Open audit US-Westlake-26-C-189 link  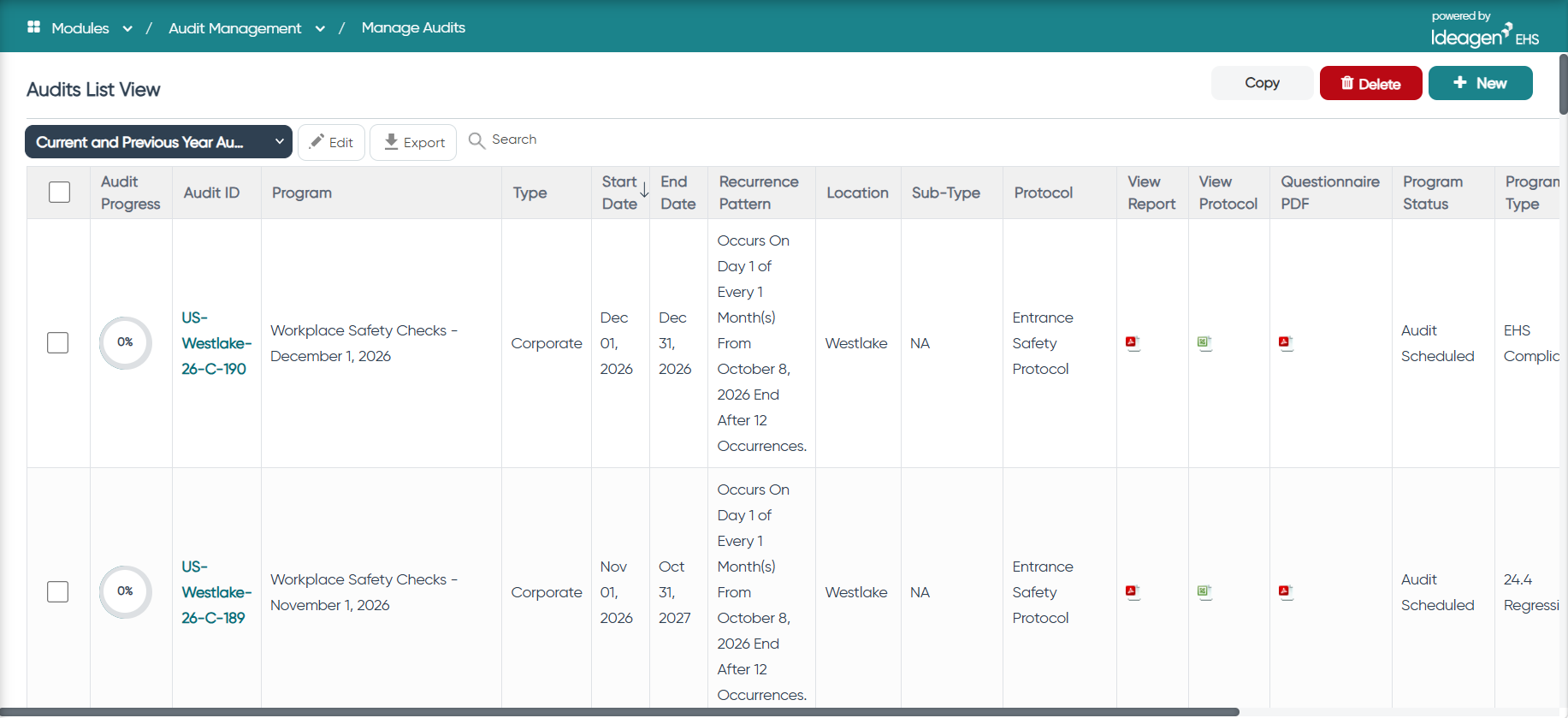(216, 592)
